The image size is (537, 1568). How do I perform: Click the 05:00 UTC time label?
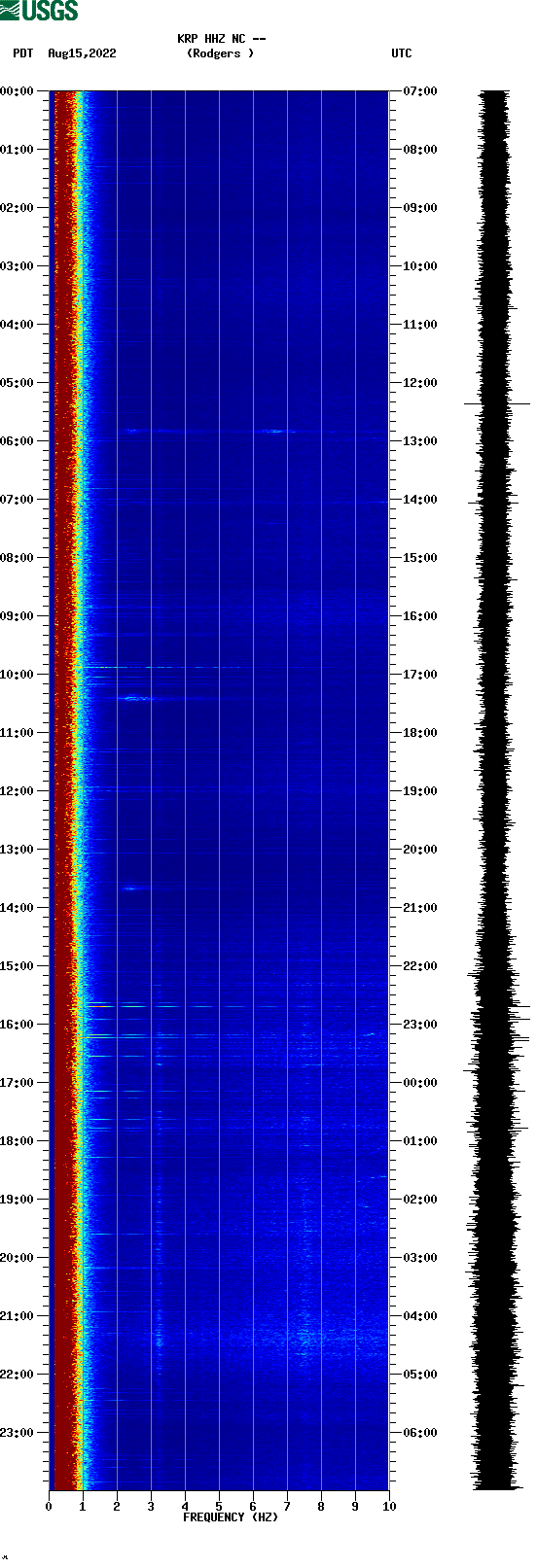click(x=420, y=1375)
